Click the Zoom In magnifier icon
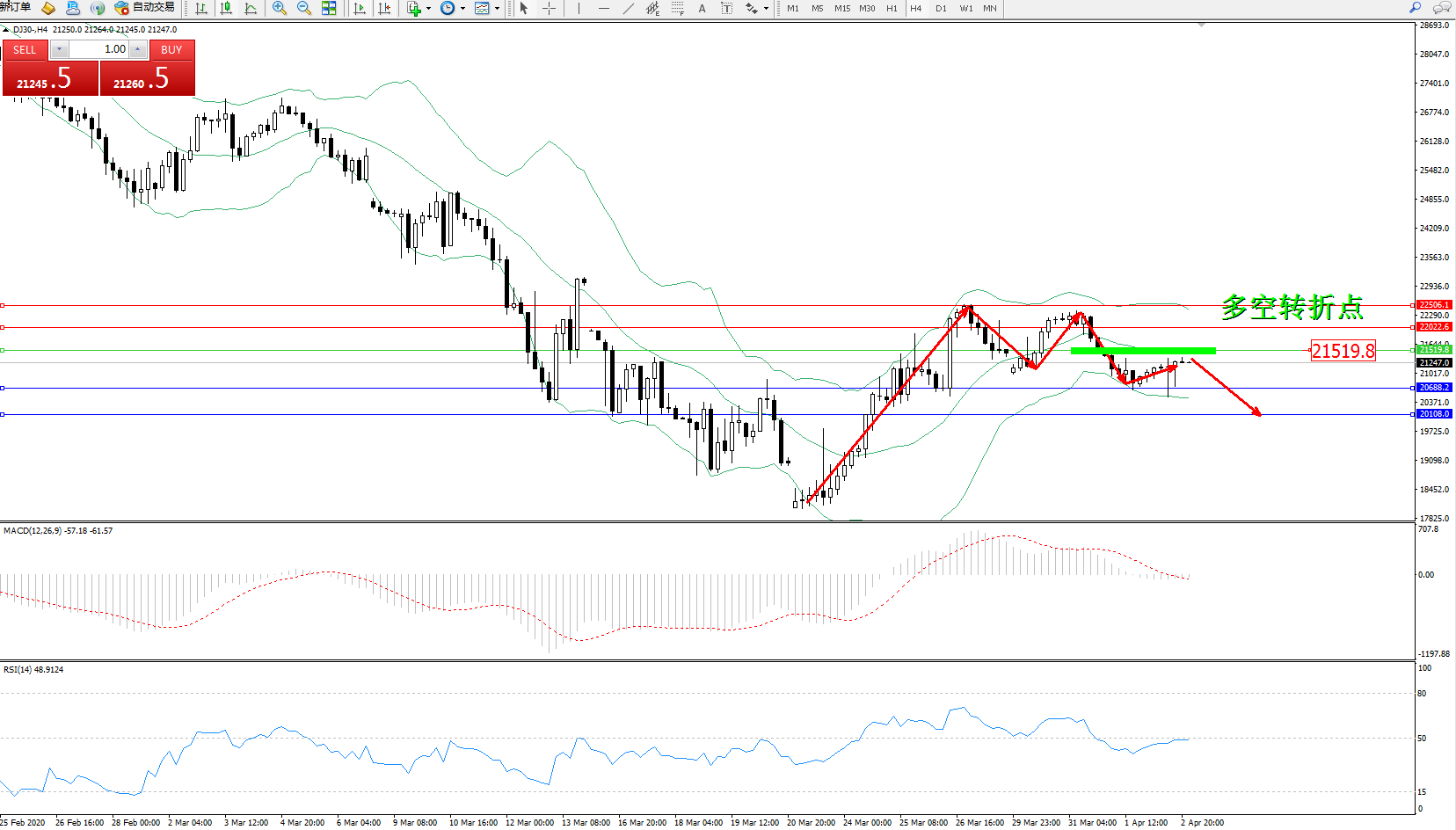 pos(279,8)
